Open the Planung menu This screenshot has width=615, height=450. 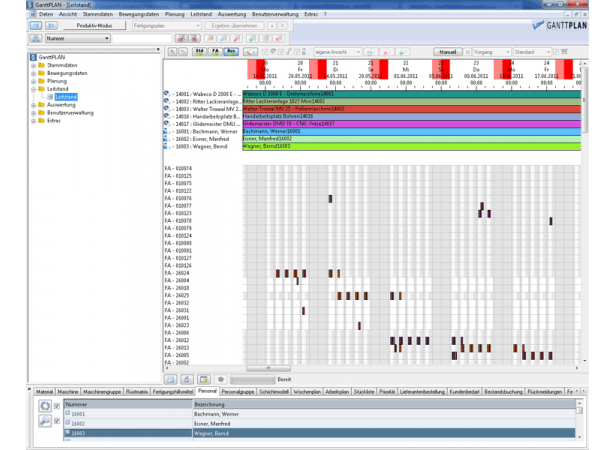(x=175, y=14)
